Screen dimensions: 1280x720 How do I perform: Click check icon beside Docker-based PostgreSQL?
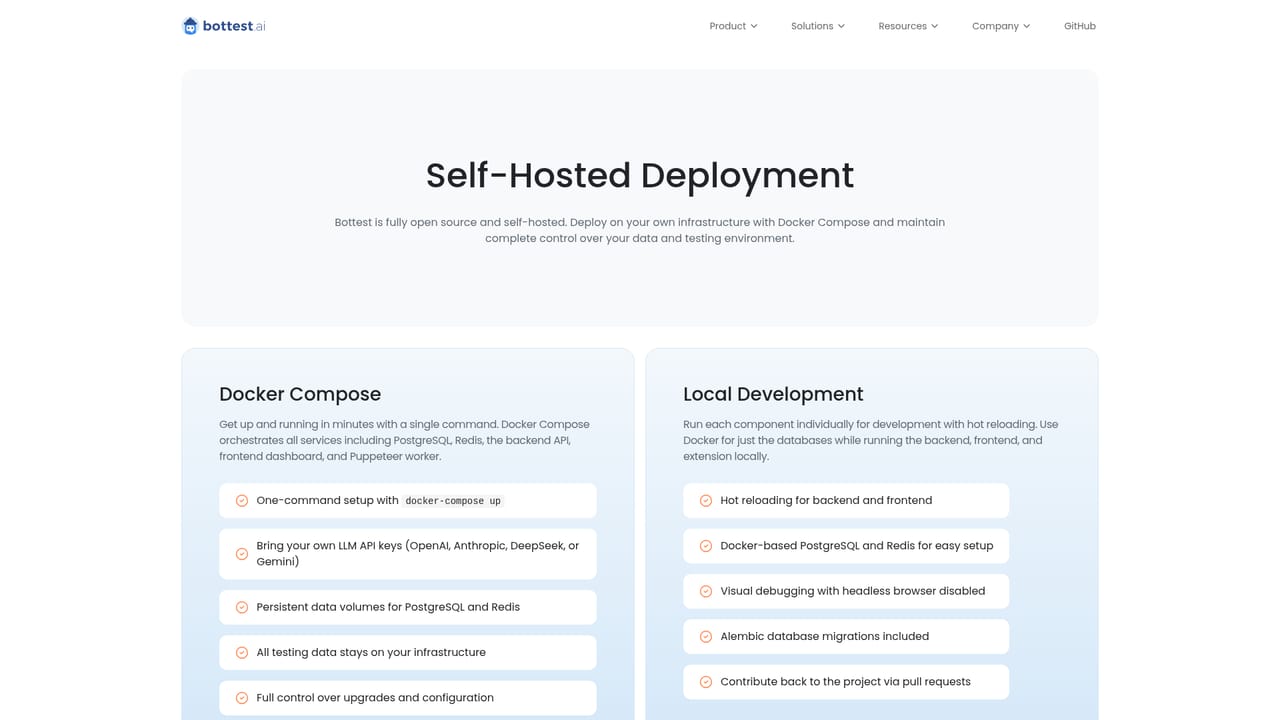(x=706, y=546)
